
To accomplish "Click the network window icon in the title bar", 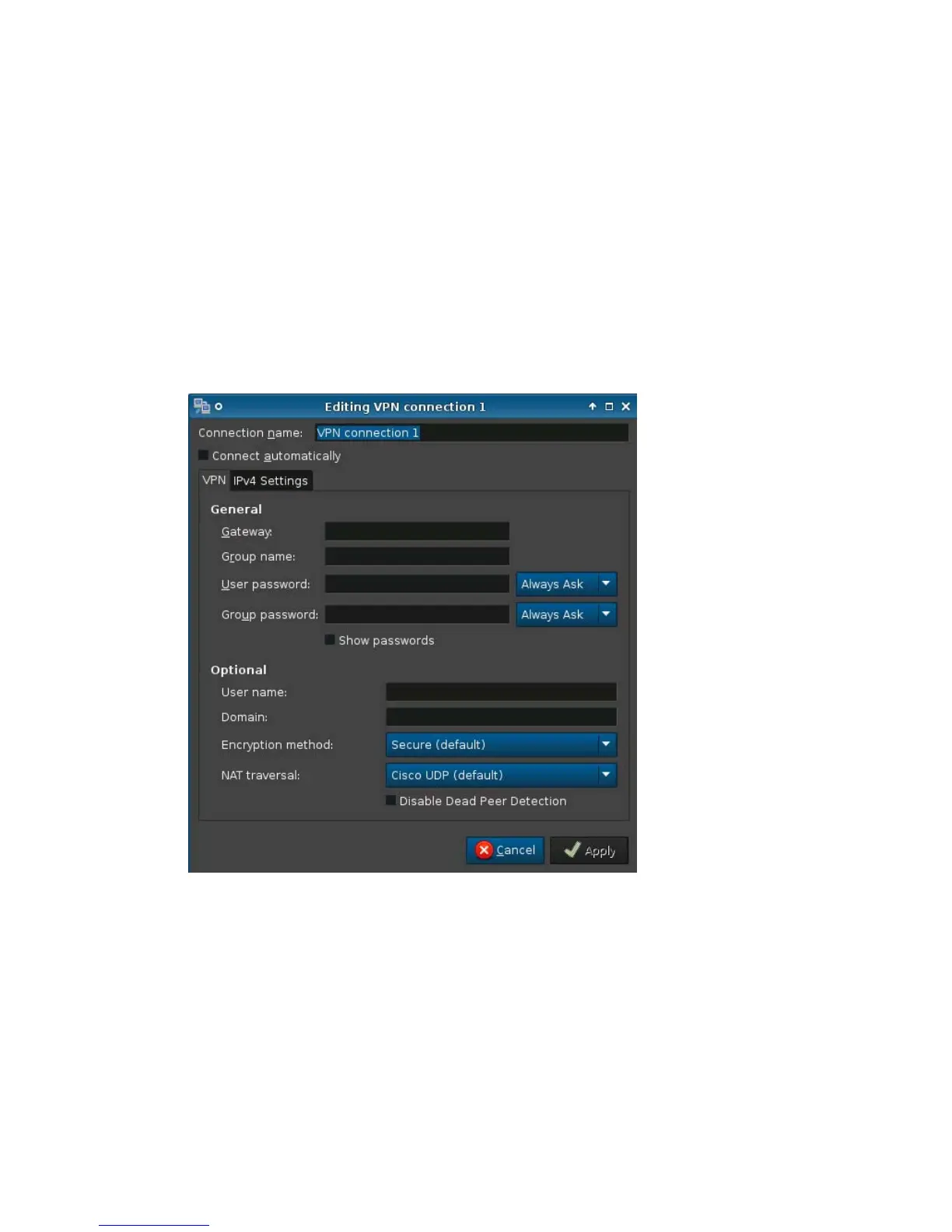I will [201, 406].
